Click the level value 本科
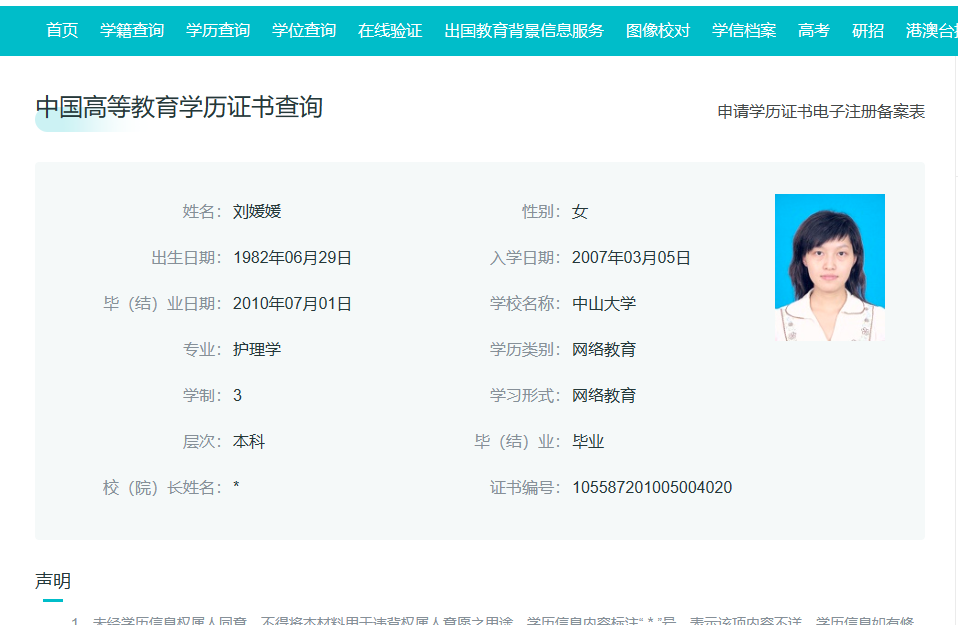The height and width of the screenshot is (625, 958). point(249,441)
